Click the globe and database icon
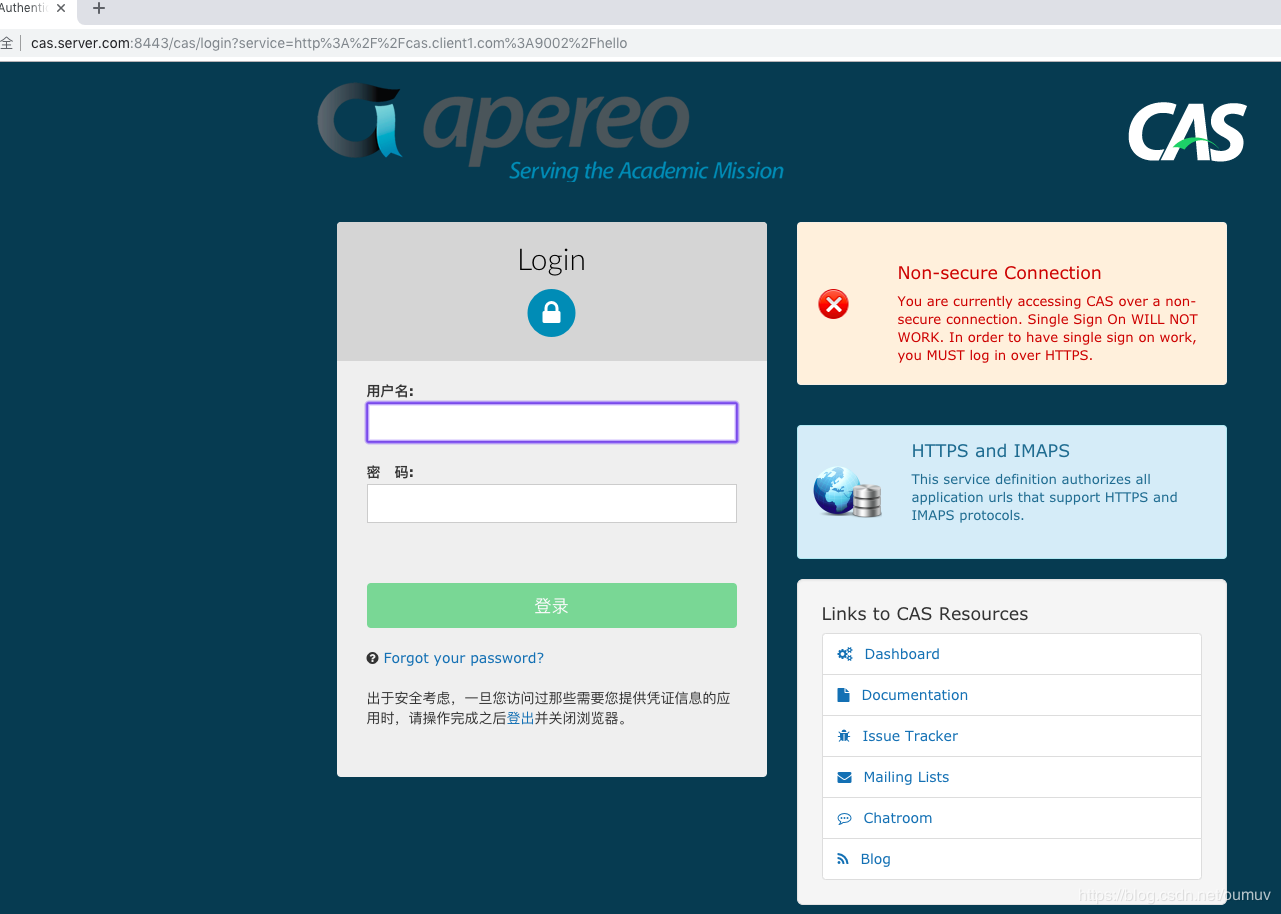The height and width of the screenshot is (914, 1281). point(848,491)
